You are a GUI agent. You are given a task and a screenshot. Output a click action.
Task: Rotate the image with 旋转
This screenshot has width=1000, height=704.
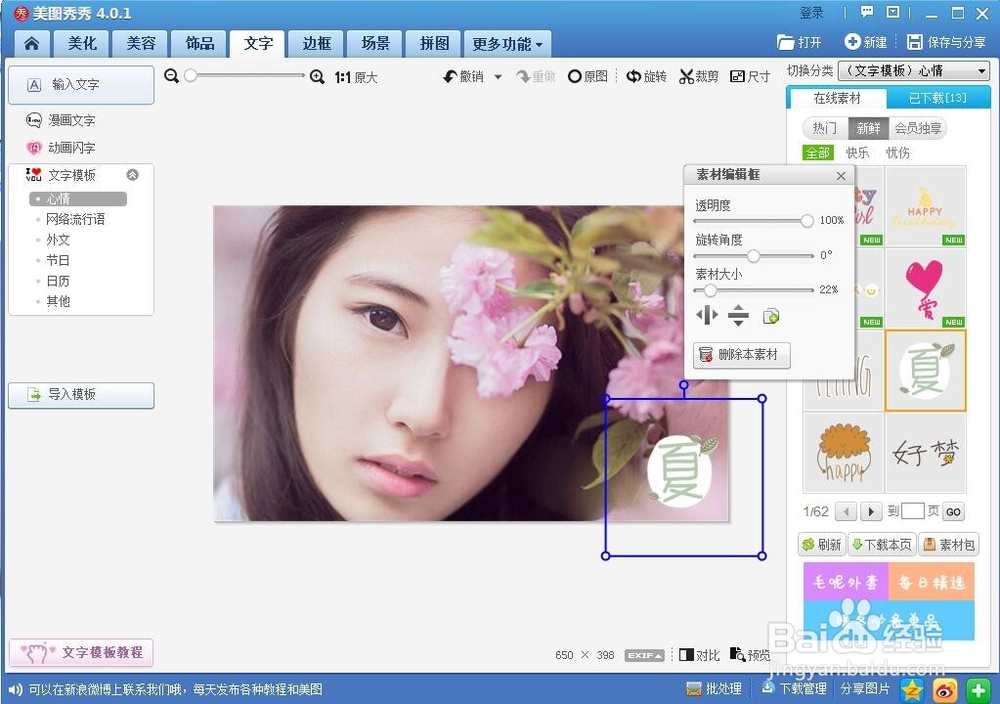(x=646, y=77)
